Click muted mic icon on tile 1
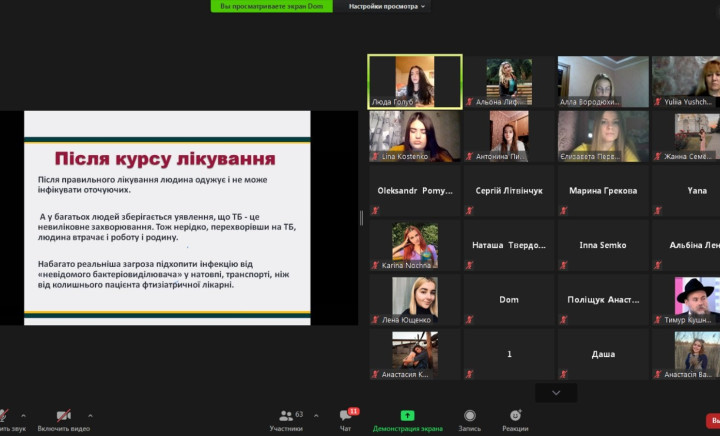The height and width of the screenshot is (436, 720). coord(469,374)
